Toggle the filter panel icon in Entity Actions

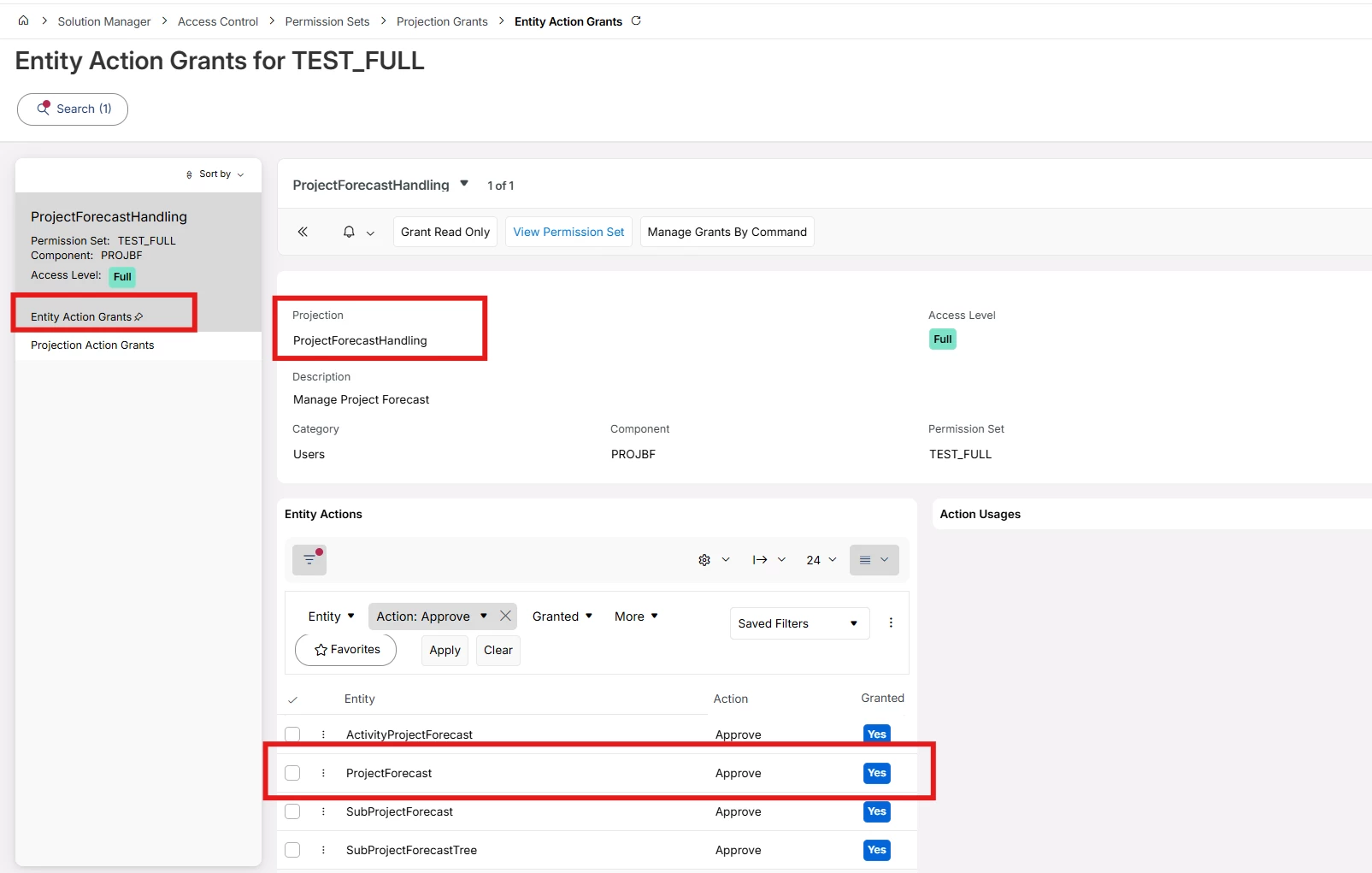[309, 559]
